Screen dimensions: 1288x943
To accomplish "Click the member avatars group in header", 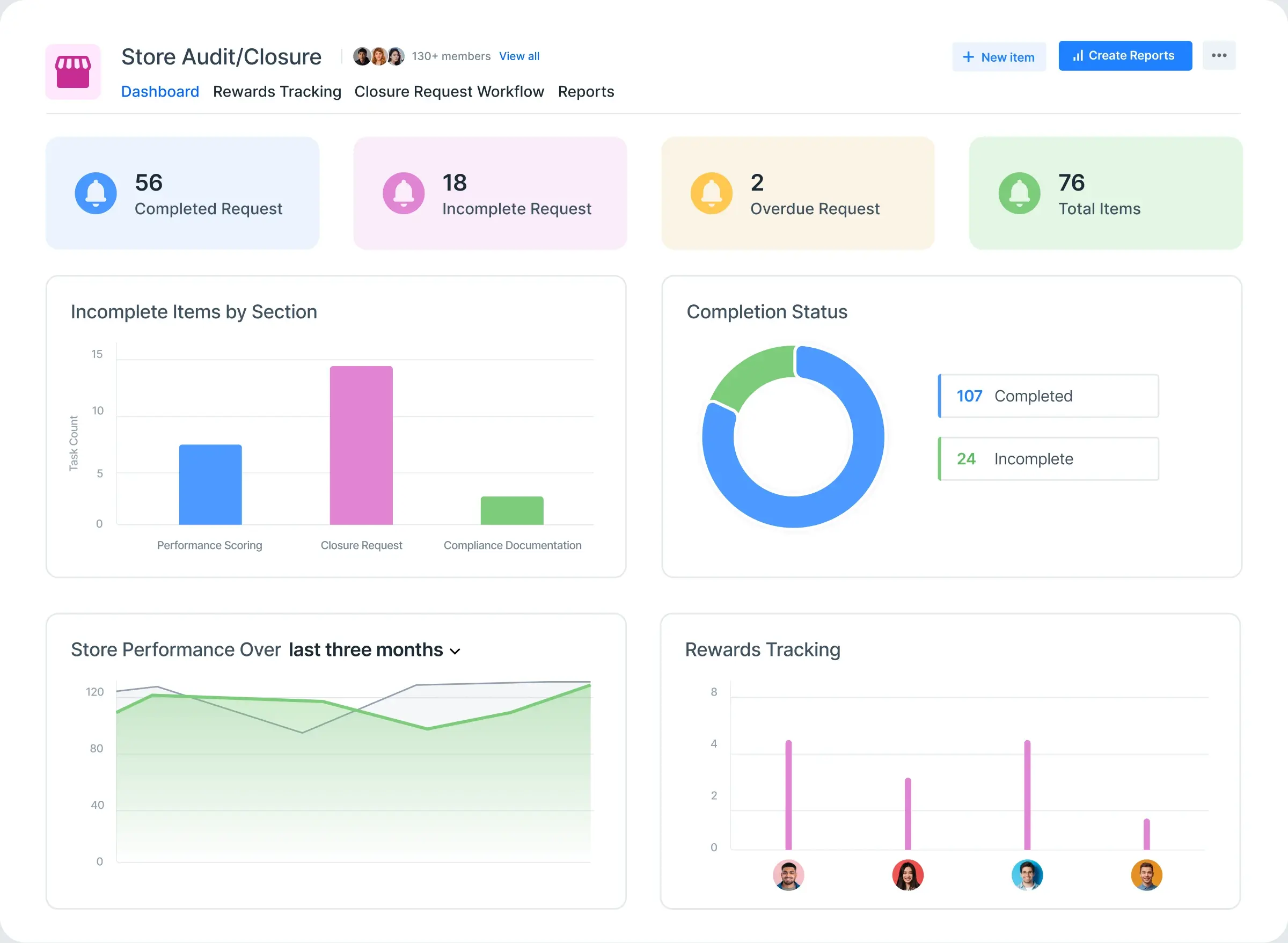I will pos(378,56).
